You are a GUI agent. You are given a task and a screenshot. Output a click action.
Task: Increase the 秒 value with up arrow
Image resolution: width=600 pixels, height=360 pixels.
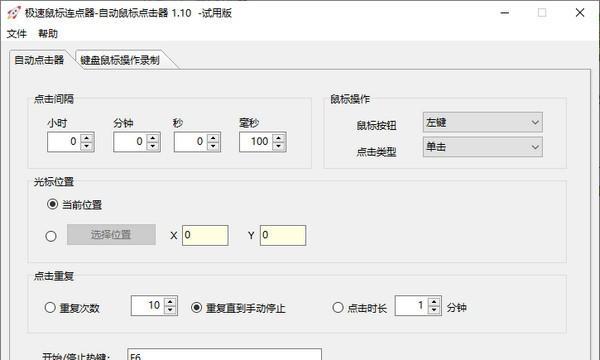pyautogui.click(x=213, y=138)
